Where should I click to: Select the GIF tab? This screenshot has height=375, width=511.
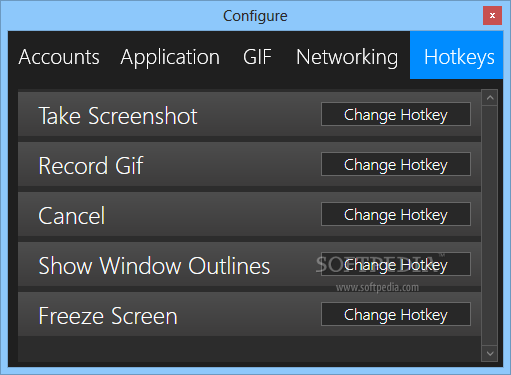tap(257, 57)
